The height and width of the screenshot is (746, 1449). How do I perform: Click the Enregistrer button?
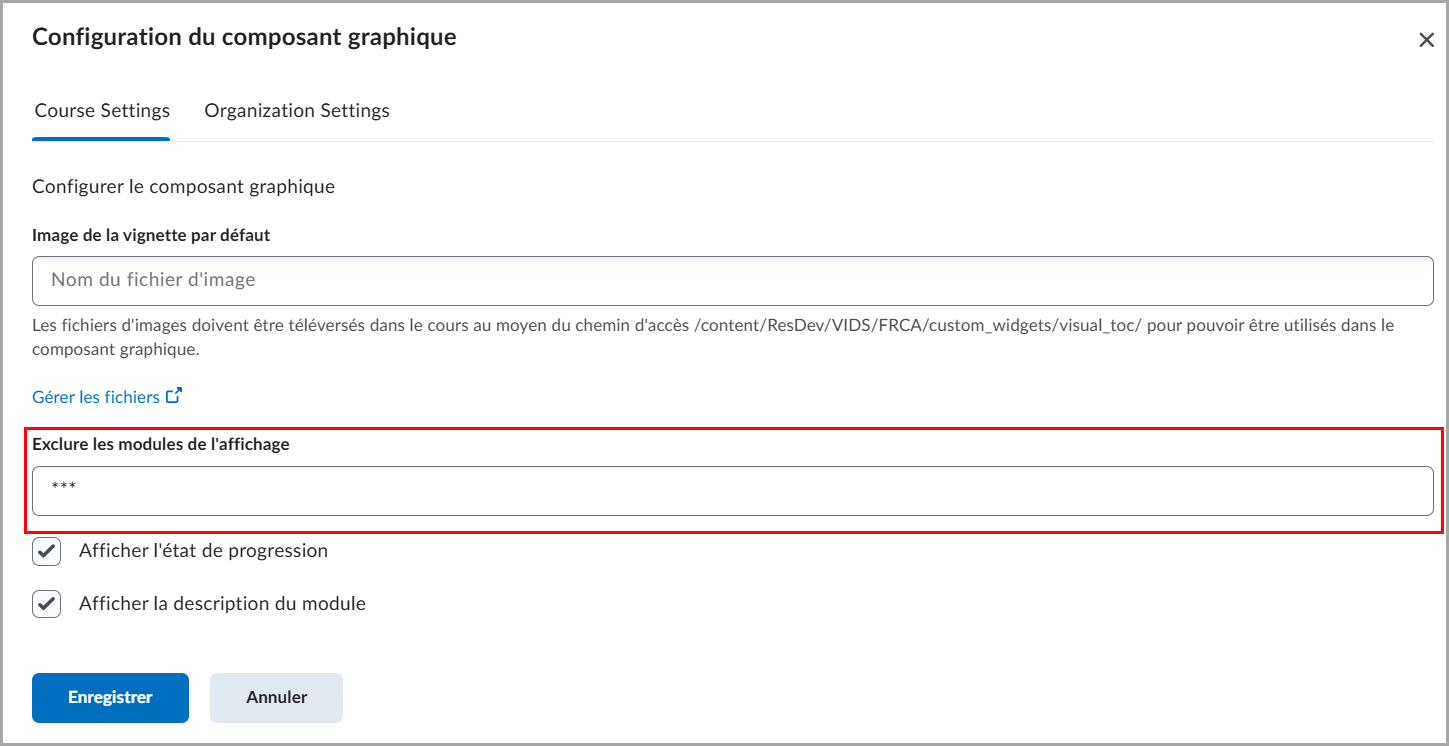tap(109, 697)
